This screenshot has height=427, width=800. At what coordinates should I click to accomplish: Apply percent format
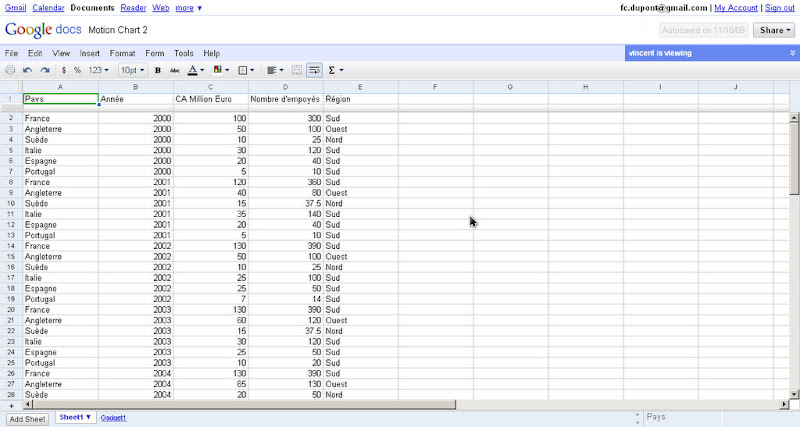coord(77,70)
